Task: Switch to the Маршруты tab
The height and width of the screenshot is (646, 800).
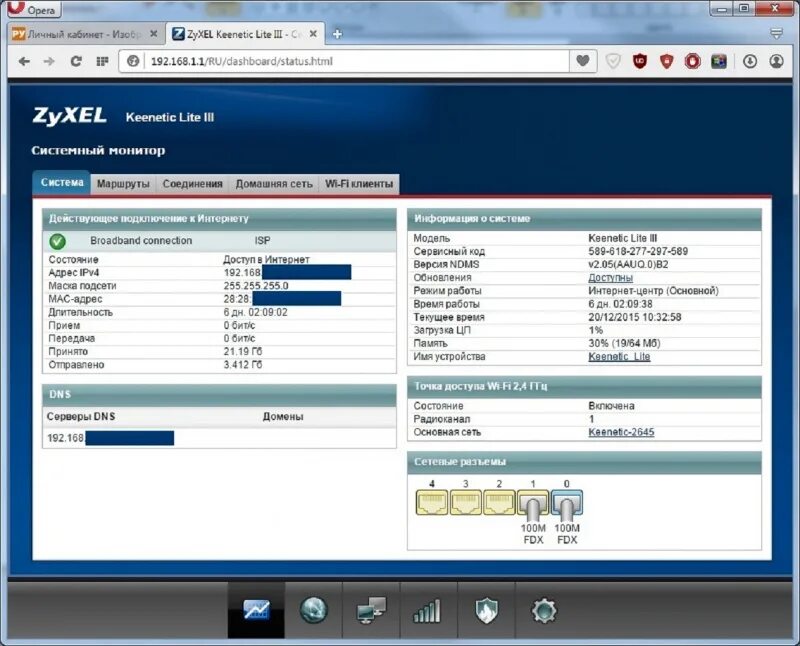Action: (123, 184)
